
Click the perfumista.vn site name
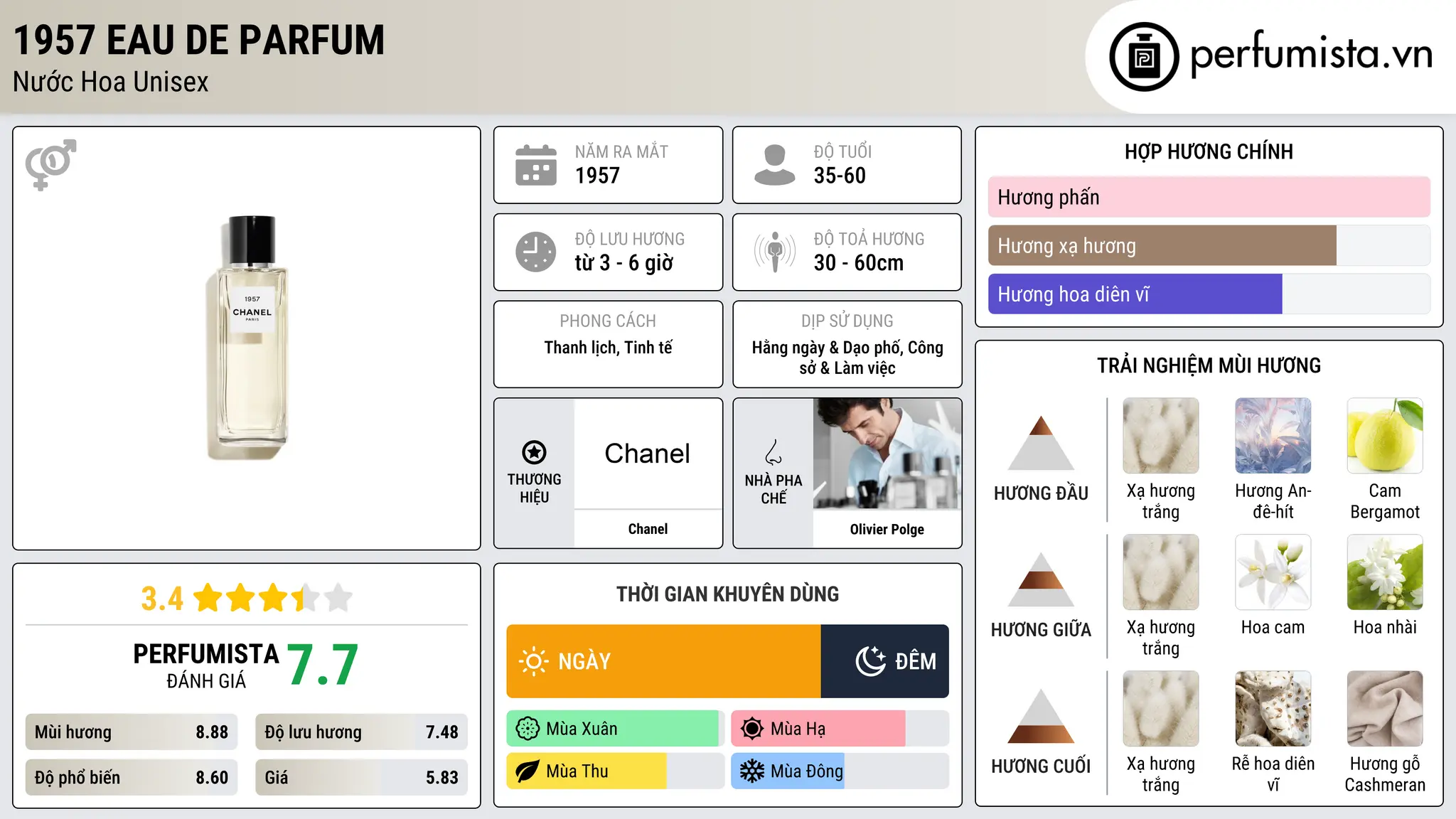(x=1312, y=54)
